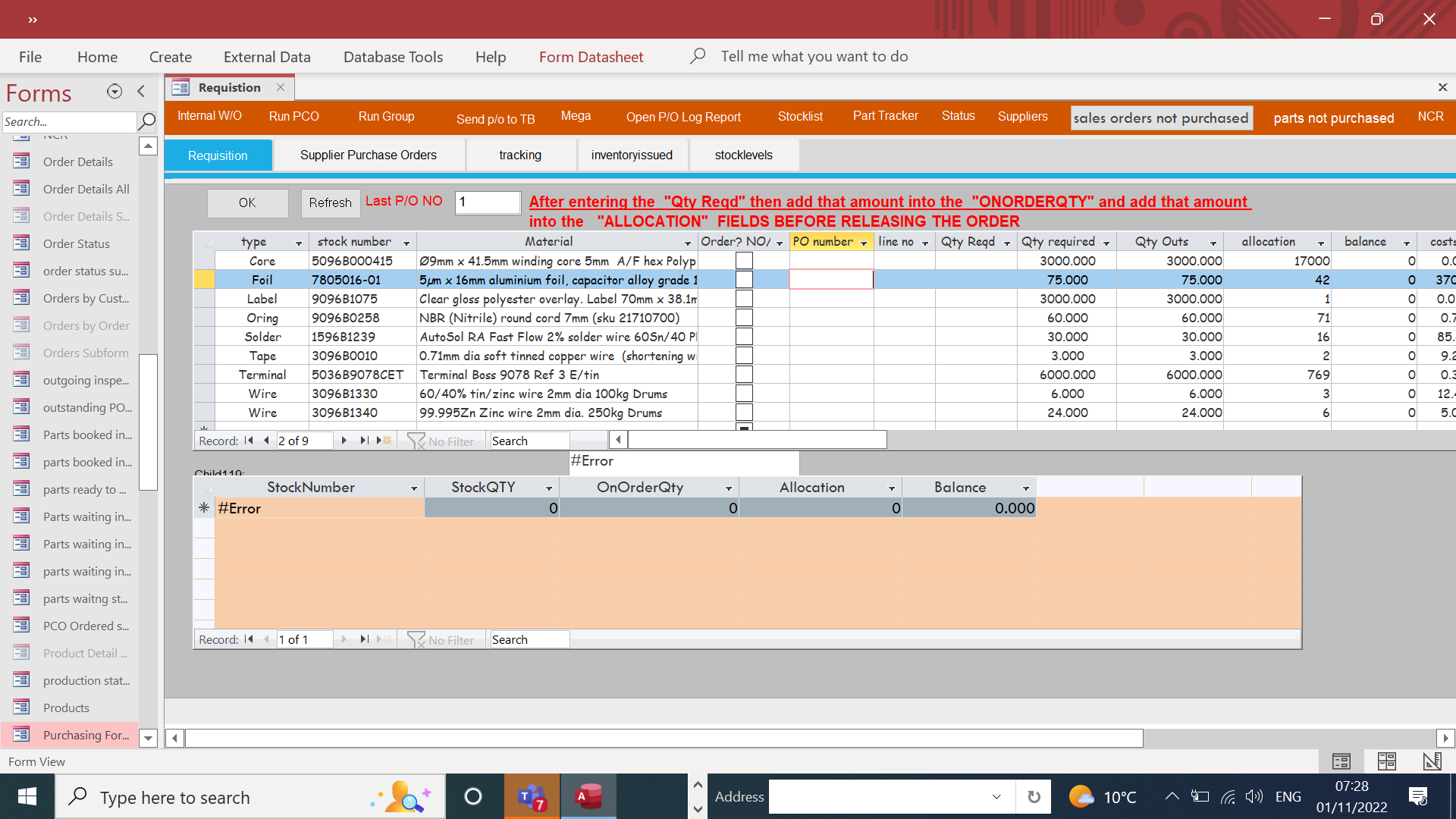Switch to Datasheet View icon in status bar
Viewport: 1456px width, 819px height.
tap(1387, 761)
